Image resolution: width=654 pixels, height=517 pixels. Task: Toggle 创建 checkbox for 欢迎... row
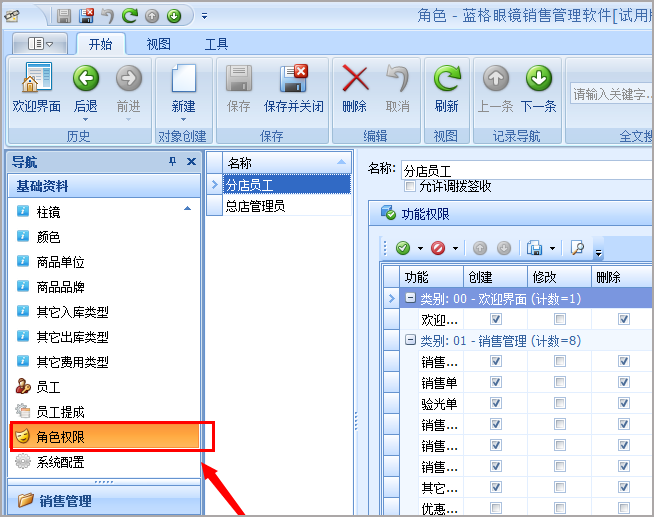tap(496, 319)
